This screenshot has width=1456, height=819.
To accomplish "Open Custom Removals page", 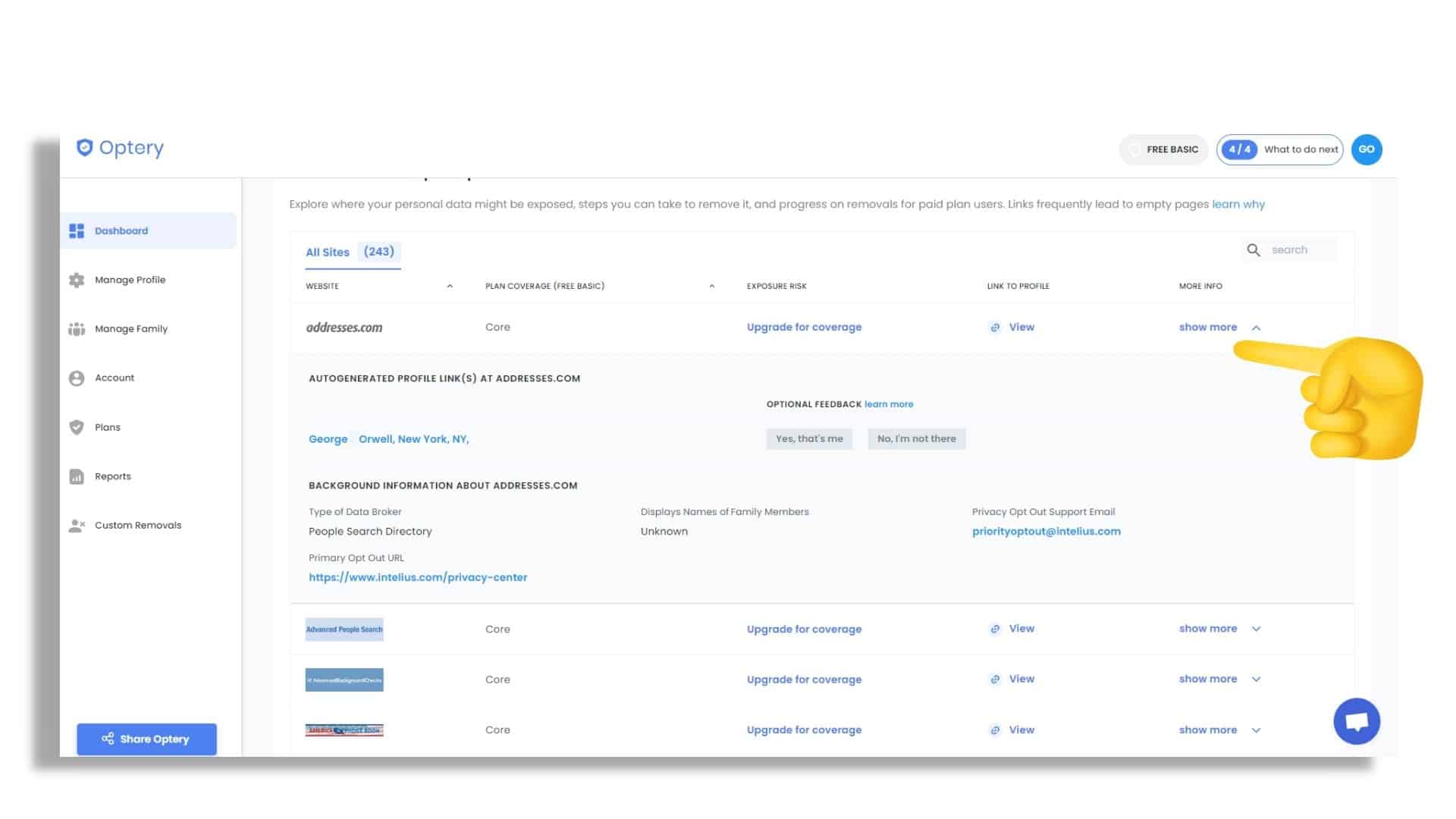I will coord(137,525).
